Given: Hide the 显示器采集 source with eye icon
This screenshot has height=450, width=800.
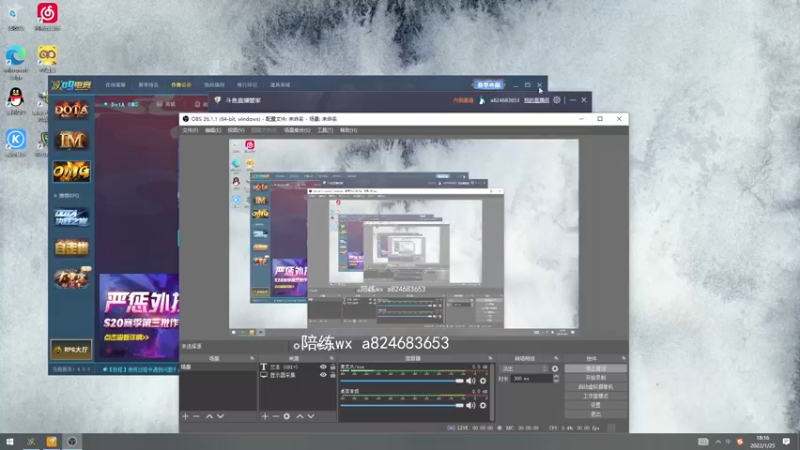Looking at the screenshot, I should tap(323, 375).
